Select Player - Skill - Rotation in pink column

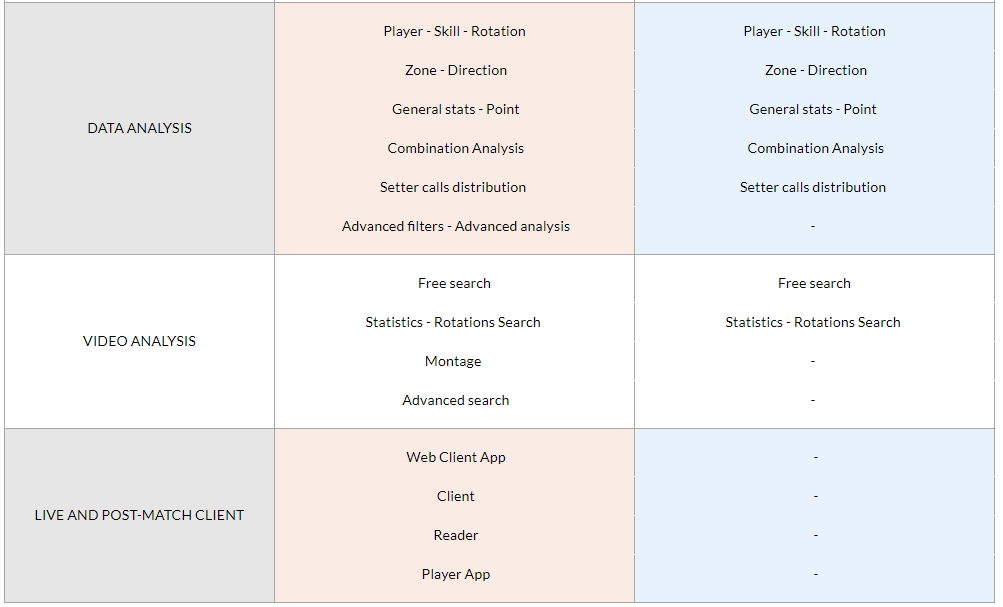click(x=455, y=31)
